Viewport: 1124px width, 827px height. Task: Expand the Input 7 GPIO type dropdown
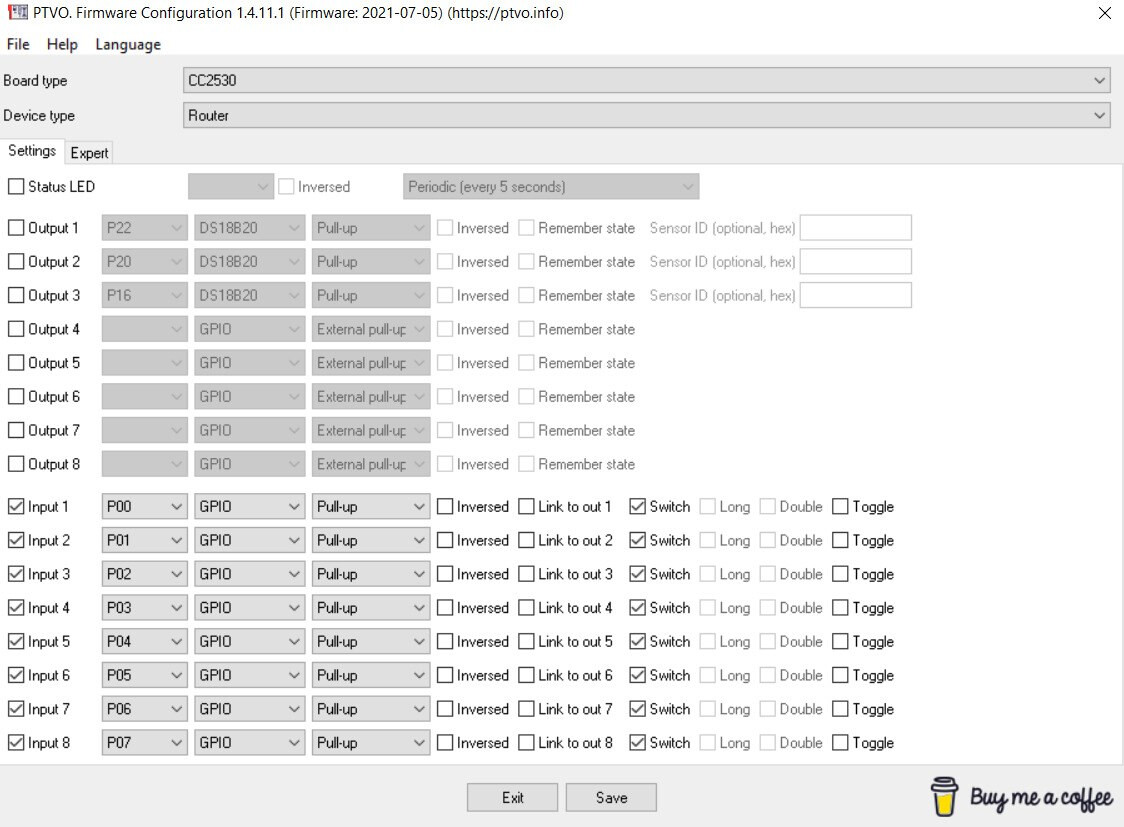pos(249,709)
